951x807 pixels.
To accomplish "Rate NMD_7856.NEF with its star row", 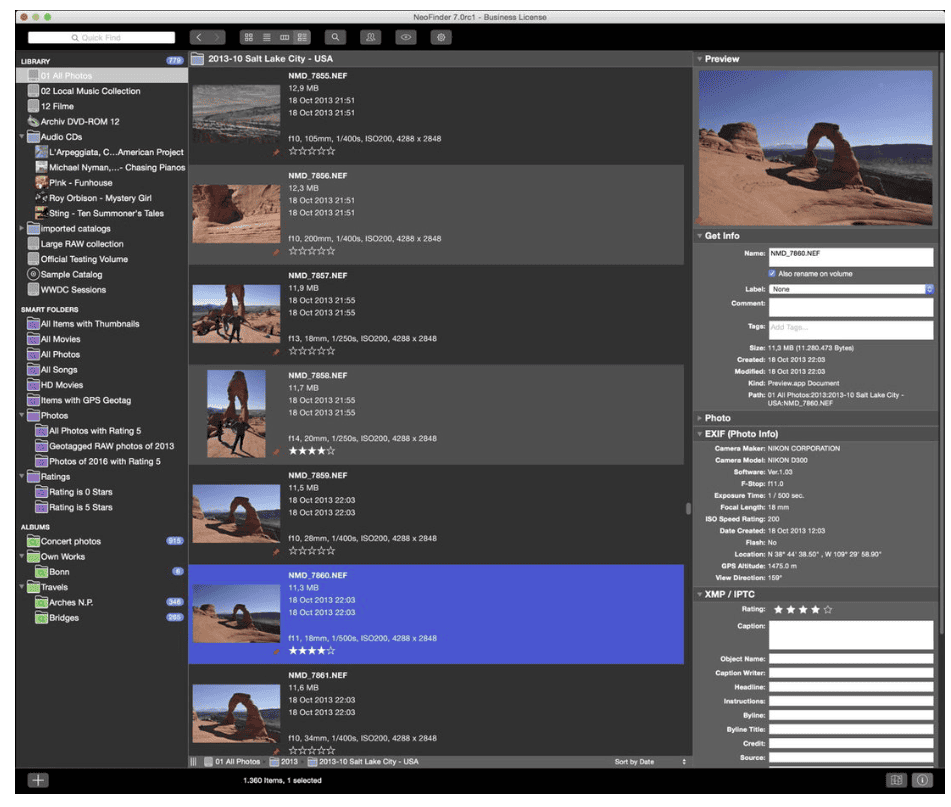I will (312, 251).
